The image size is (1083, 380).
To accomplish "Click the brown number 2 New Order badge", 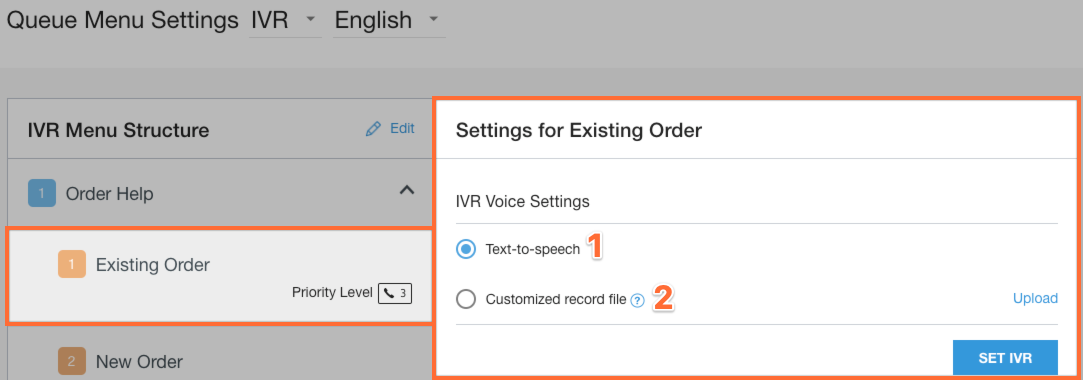I will (72, 361).
